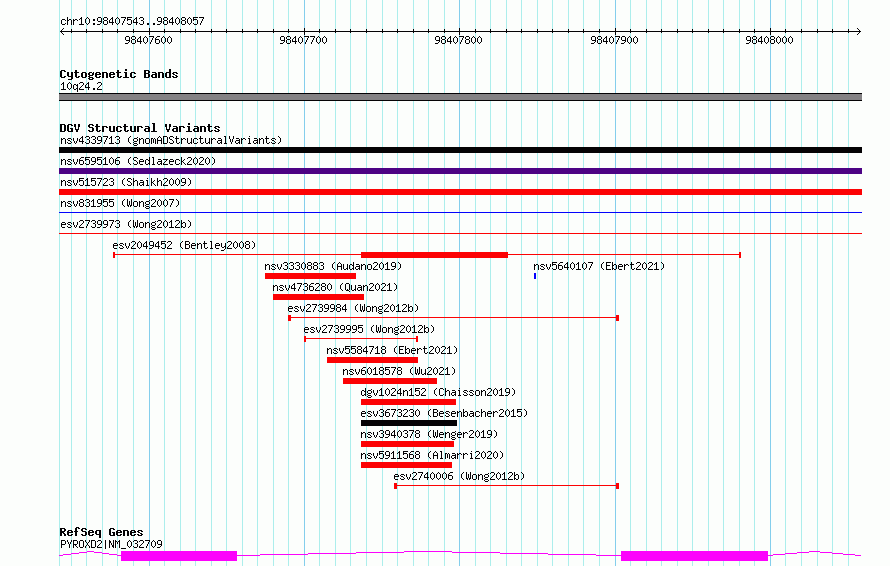Open nsv3940378 (Wenger2019) label

click(x=429, y=434)
